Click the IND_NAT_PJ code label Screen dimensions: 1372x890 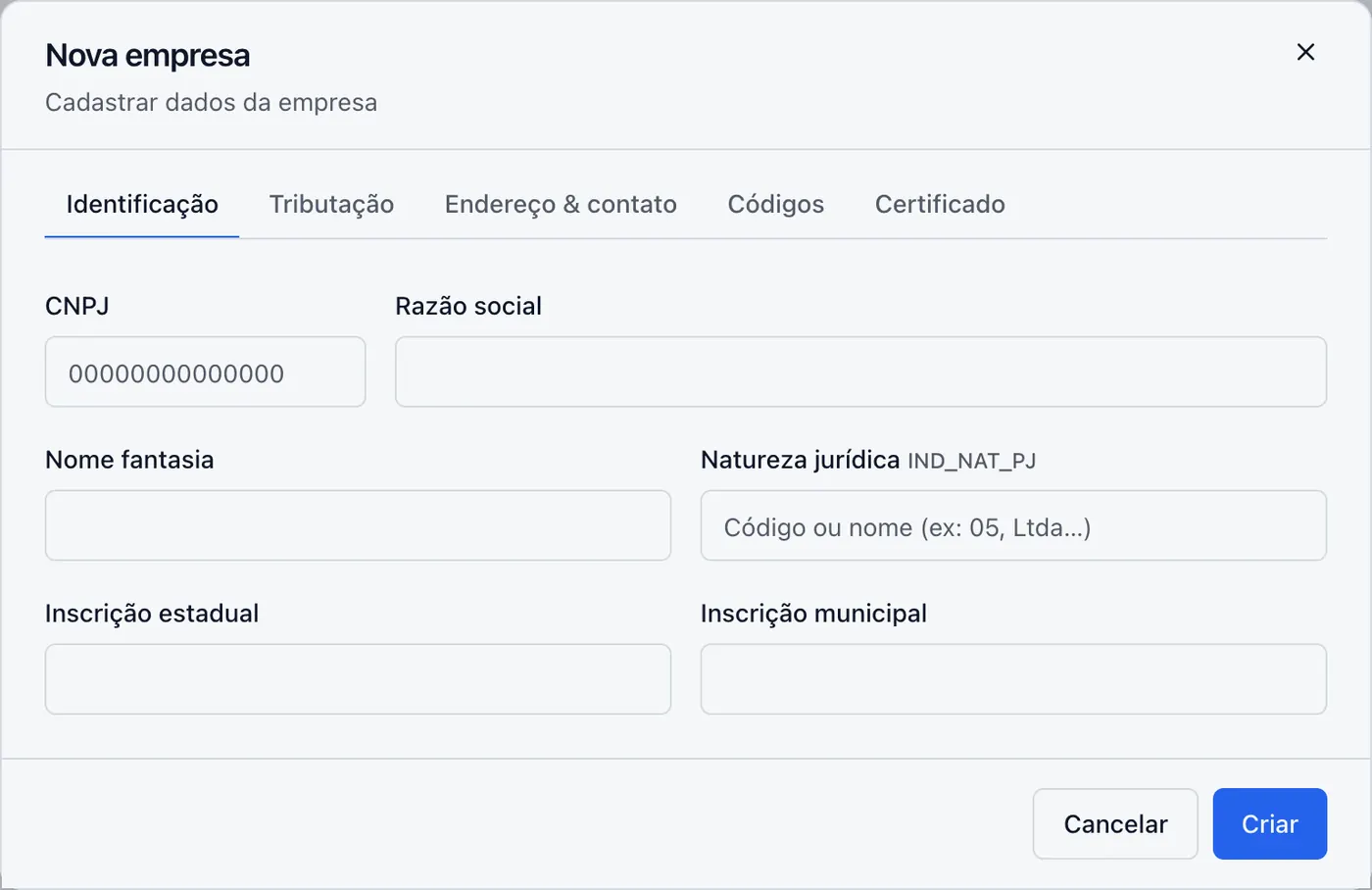(x=971, y=461)
